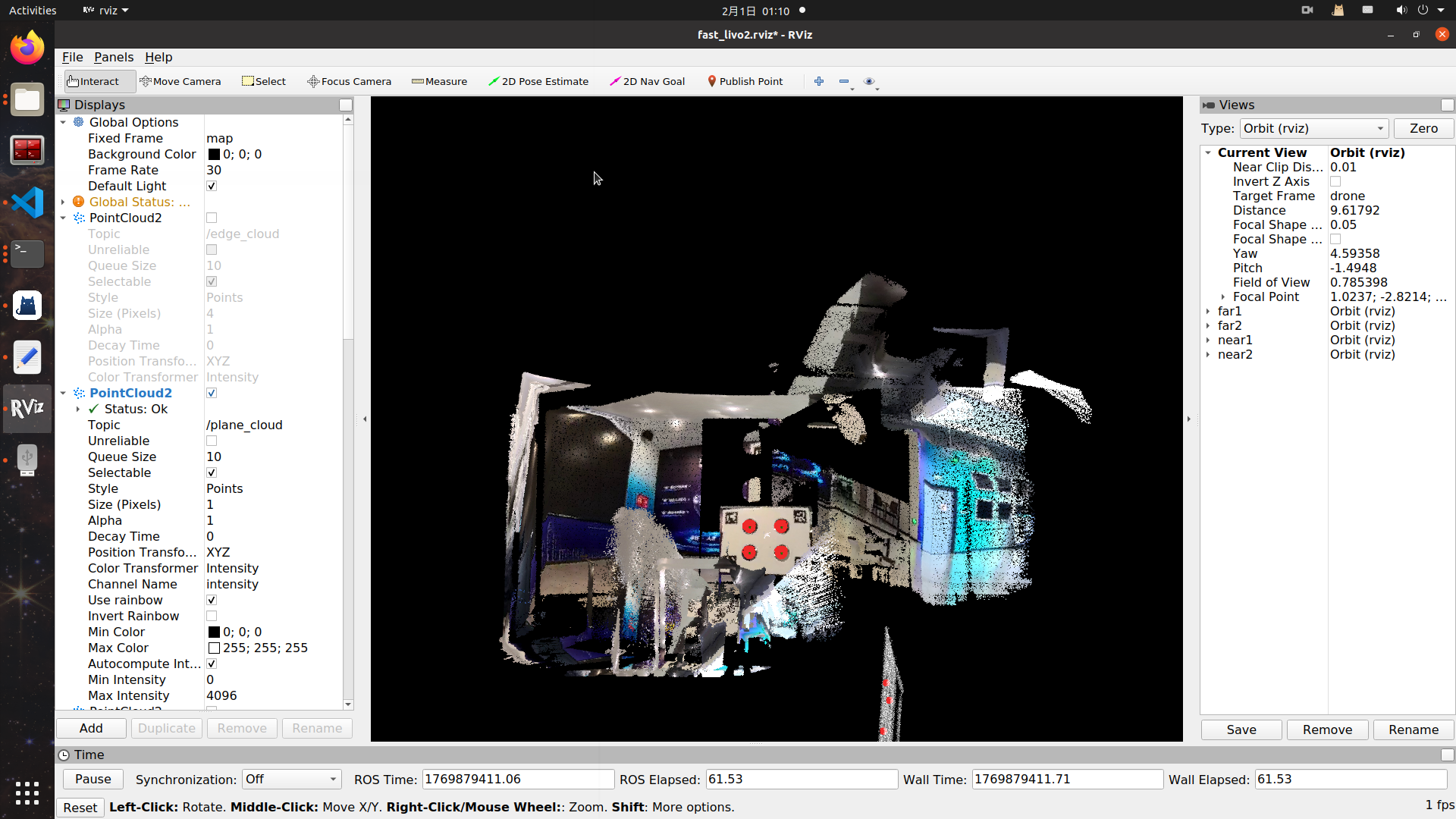Image resolution: width=1456 pixels, height=819 pixels.
Task: Expand the far1 saved view
Action: (1208, 311)
